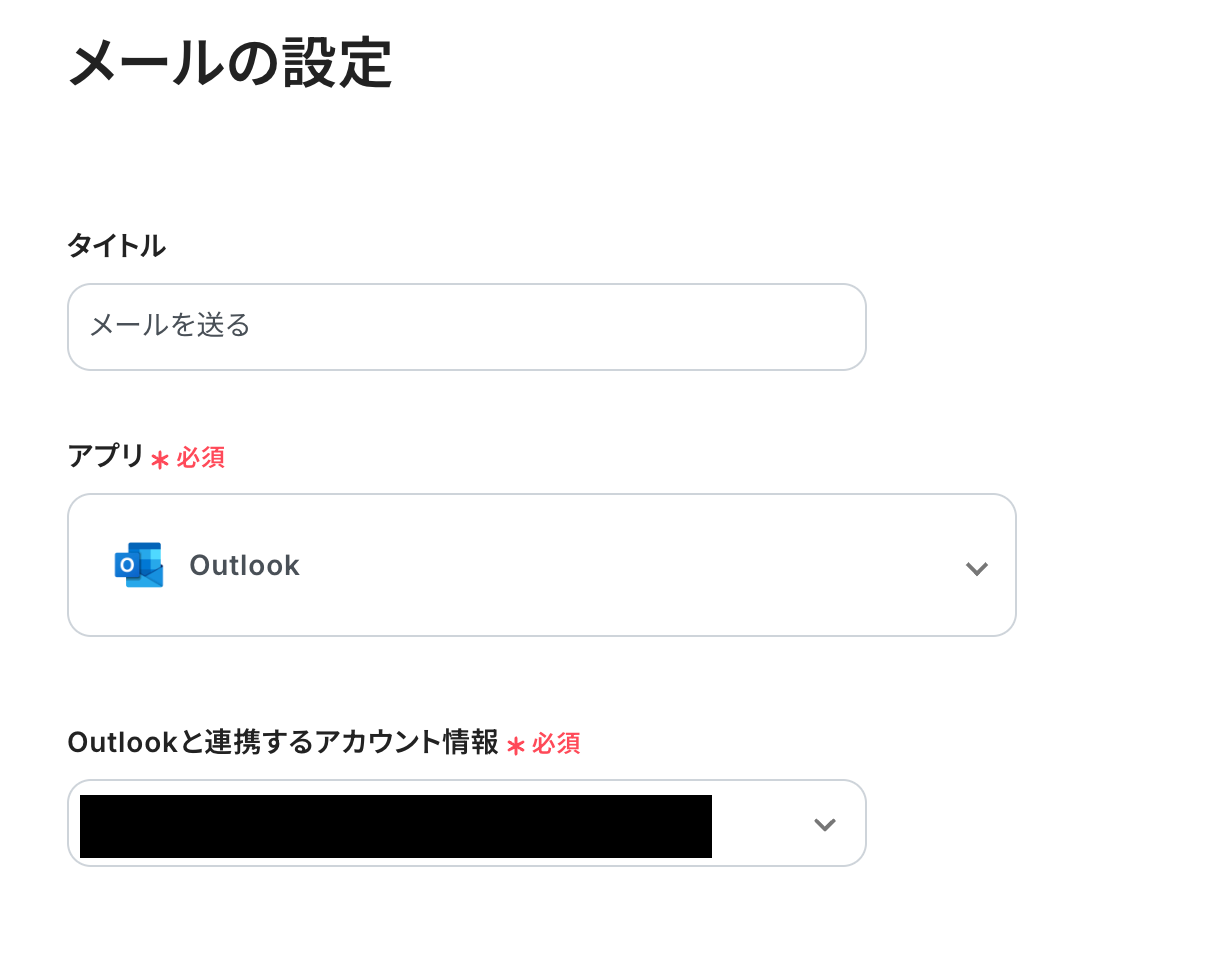Click the redacted selected account value

coord(395,826)
